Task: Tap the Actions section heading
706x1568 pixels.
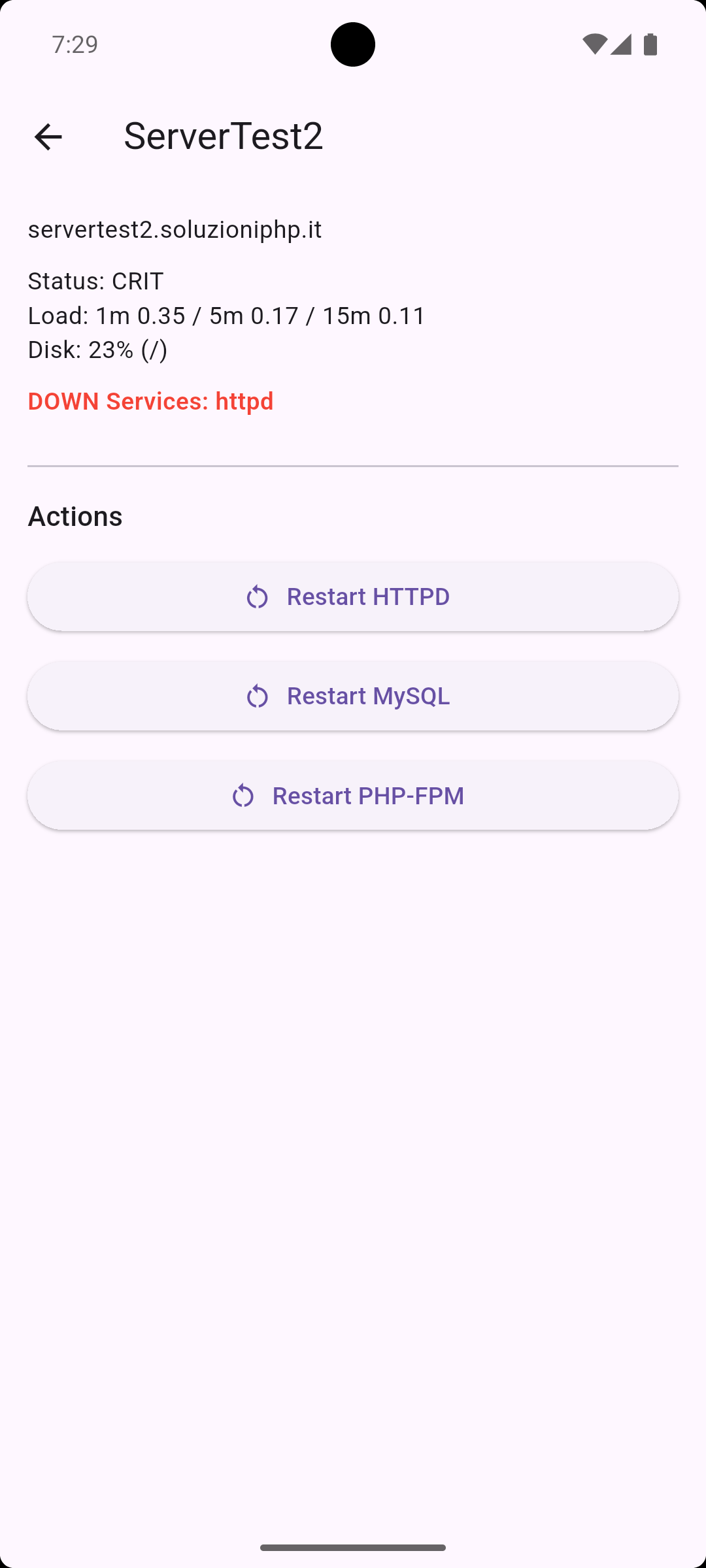Action: [75, 516]
